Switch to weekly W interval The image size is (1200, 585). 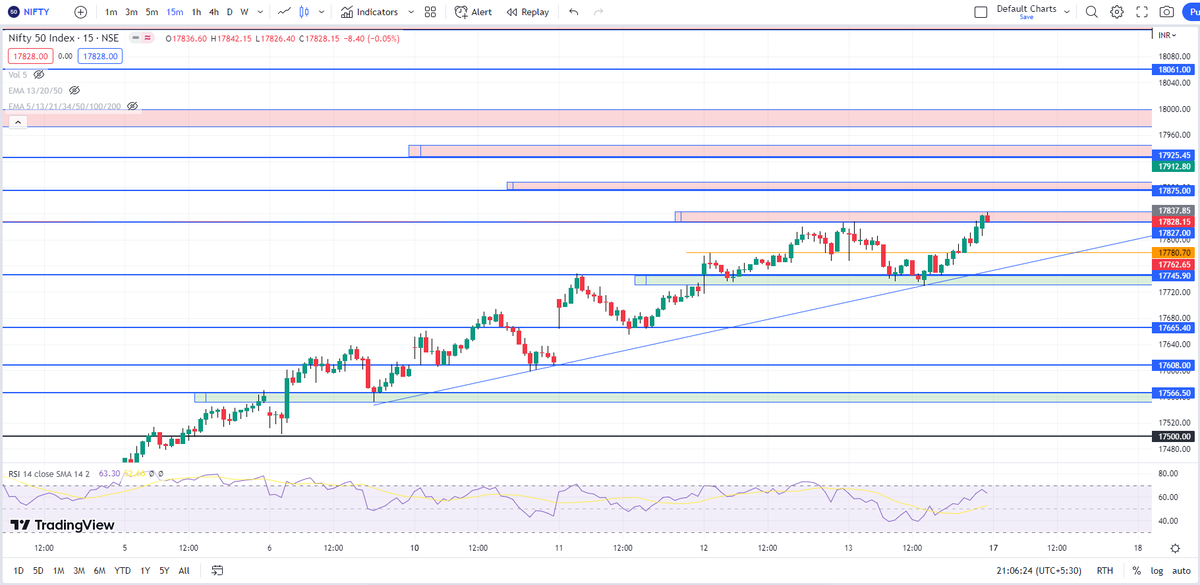(244, 12)
